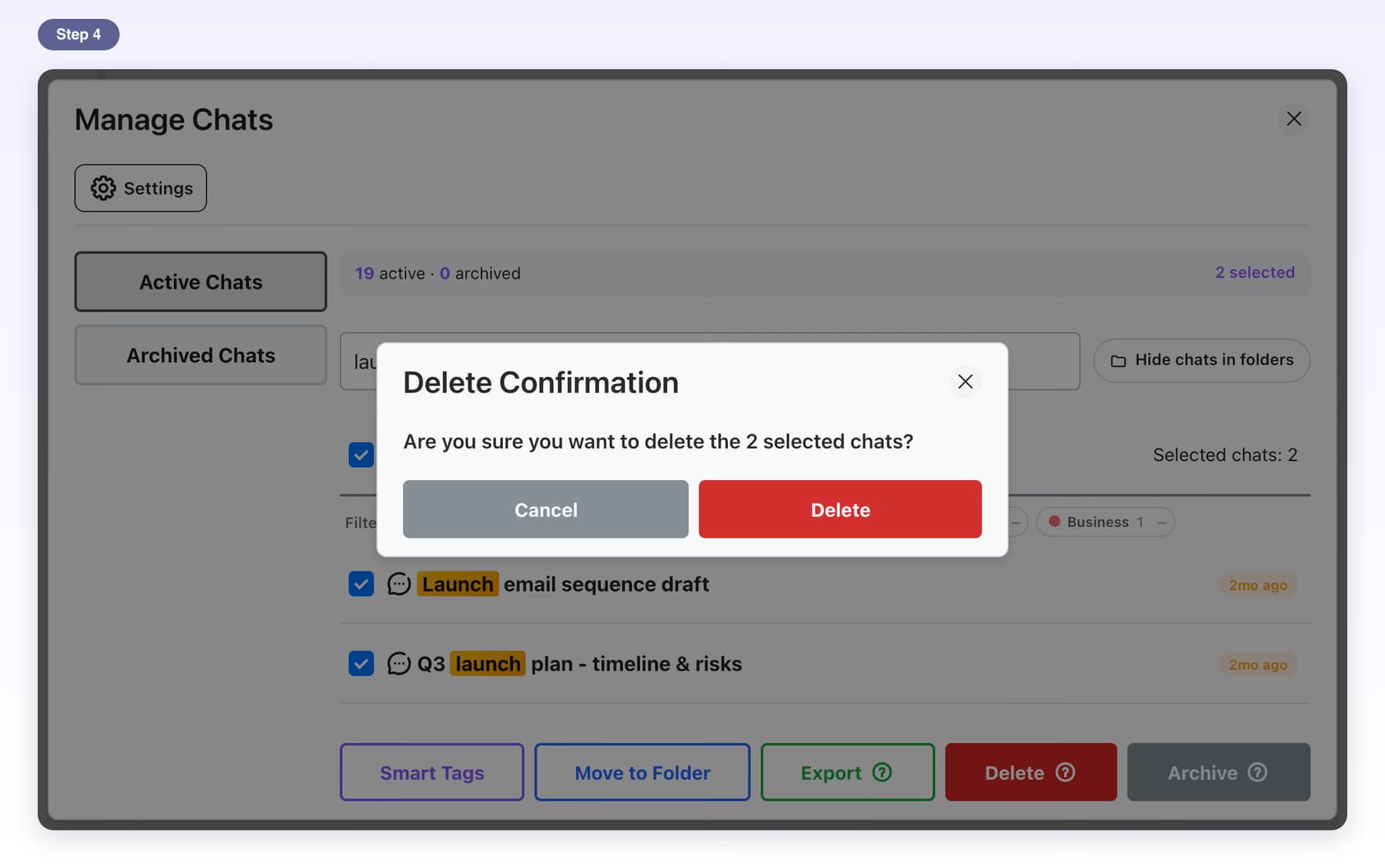The image size is (1385, 868).
Task: Open 'Launch email sequence draft' chat
Action: pos(565,584)
